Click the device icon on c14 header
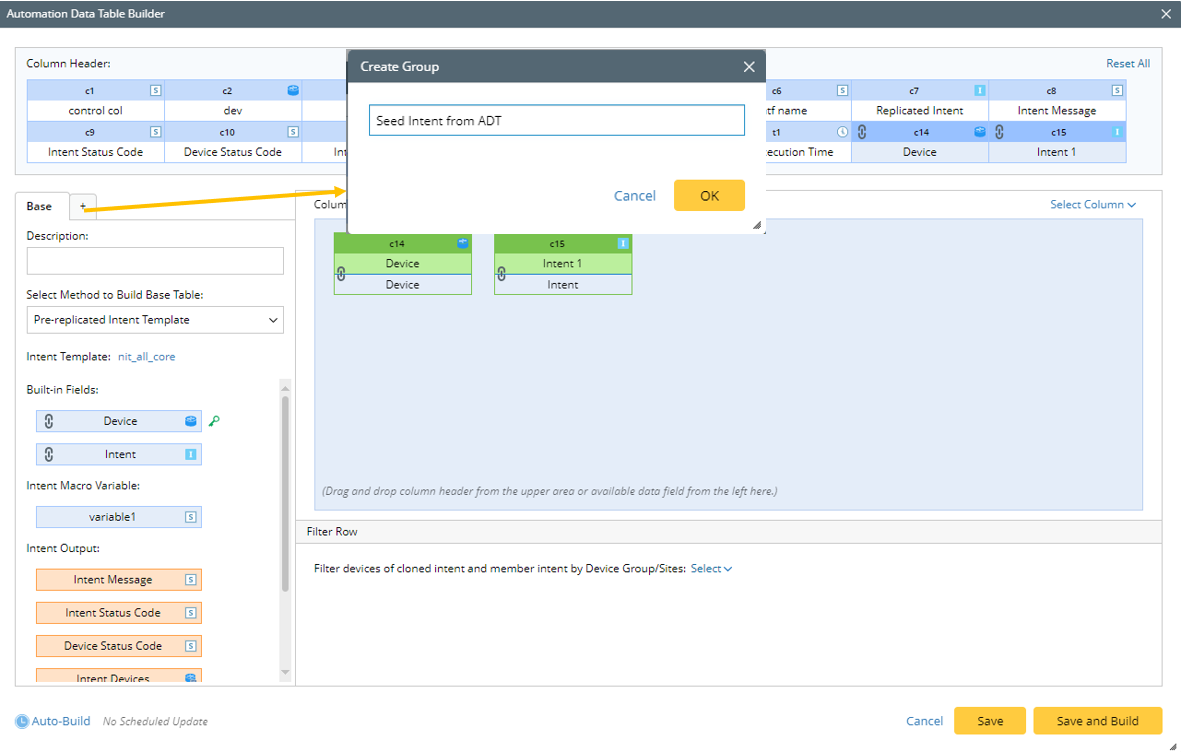The image size is (1181, 756). pyautogui.click(x=979, y=132)
